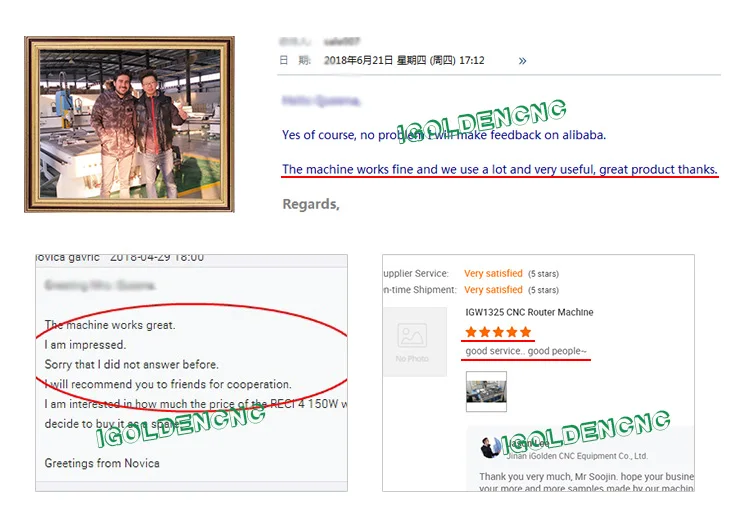Click the underlined 'machine works fine' sentence

pos(499,169)
